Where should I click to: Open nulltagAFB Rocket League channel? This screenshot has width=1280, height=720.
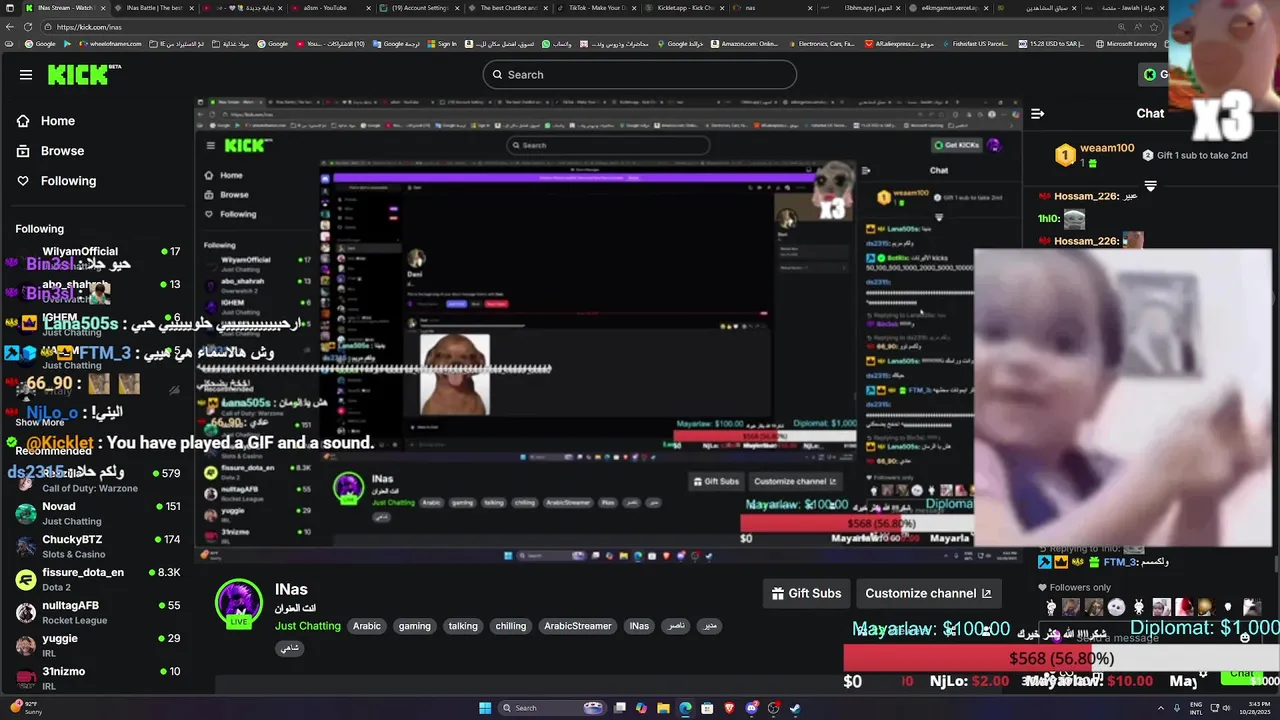tap(97, 612)
